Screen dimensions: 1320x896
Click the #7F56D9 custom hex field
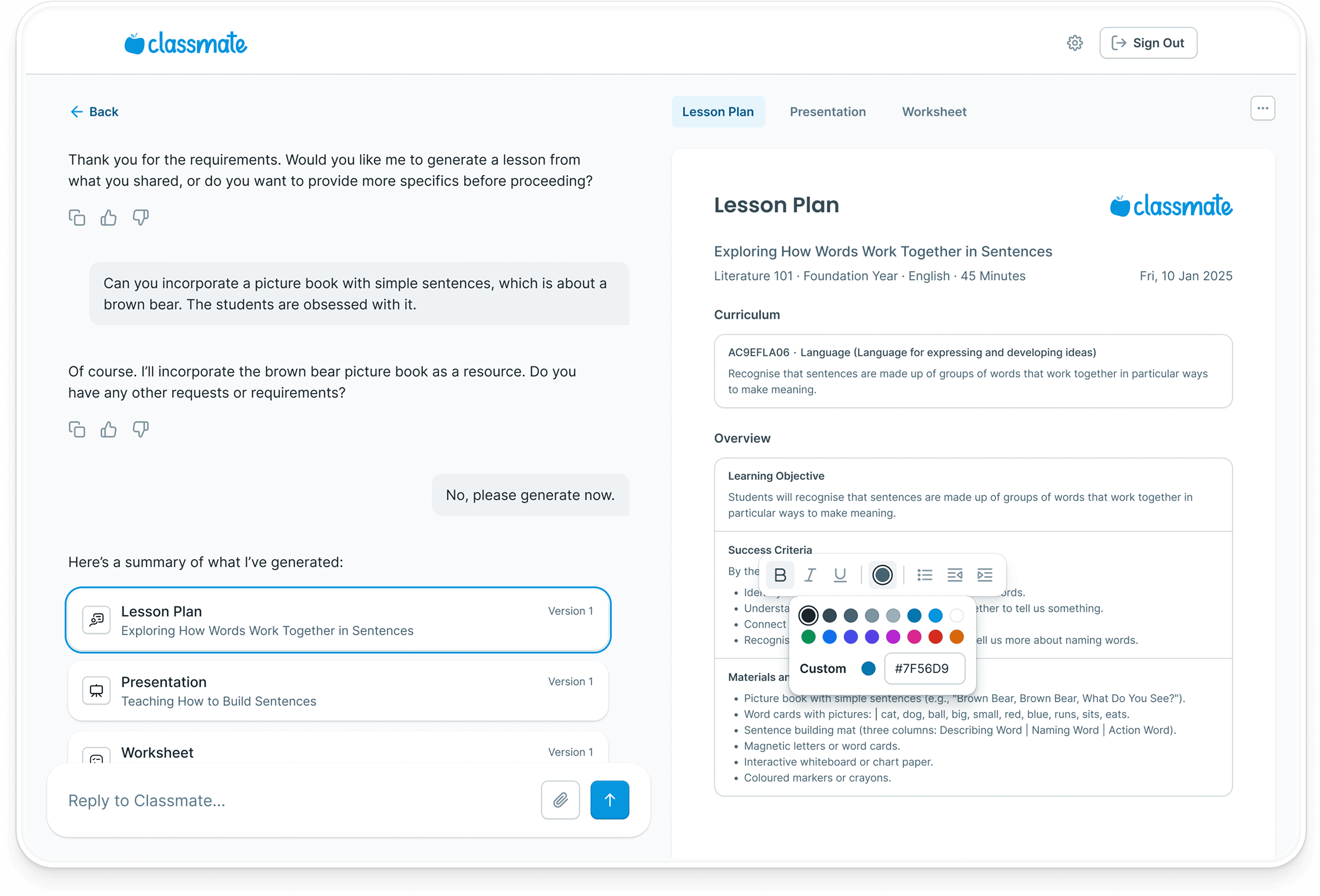(925, 669)
